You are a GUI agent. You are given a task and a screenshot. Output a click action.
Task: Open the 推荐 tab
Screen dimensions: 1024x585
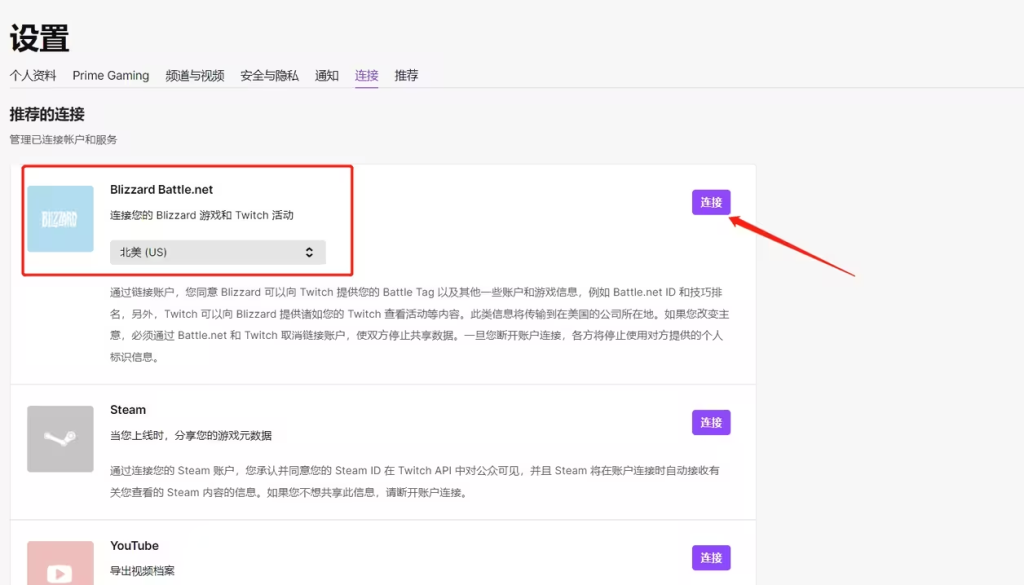[x=406, y=76]
